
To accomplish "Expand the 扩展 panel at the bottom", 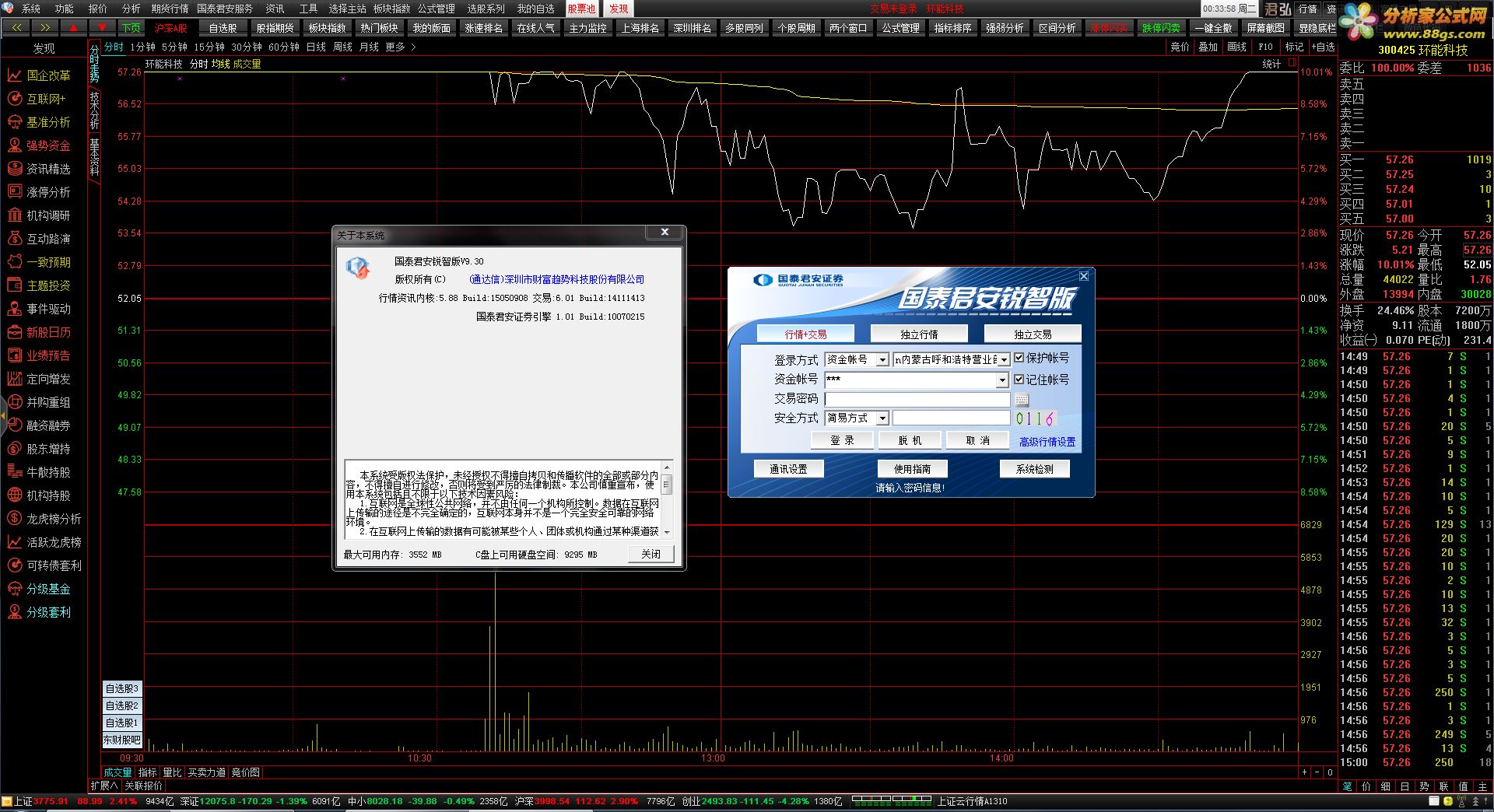I will (x=103, y=786).
